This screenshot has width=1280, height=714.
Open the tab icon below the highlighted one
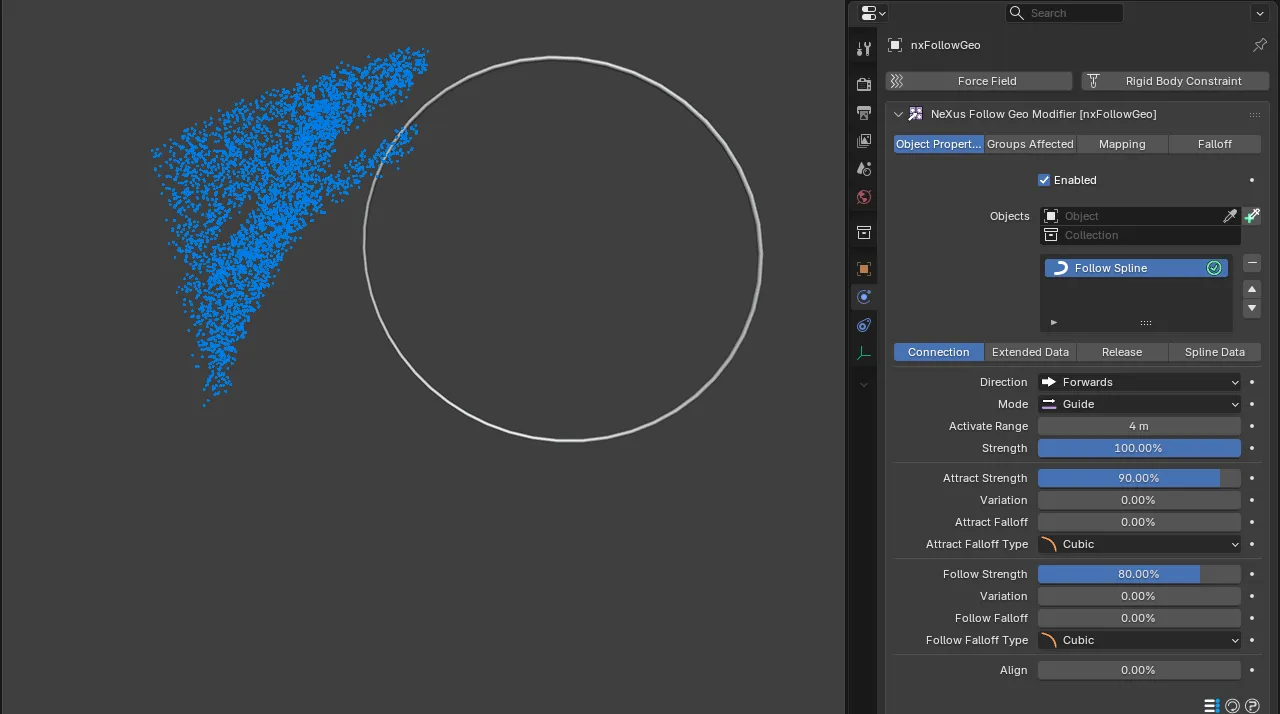[864, 325]
